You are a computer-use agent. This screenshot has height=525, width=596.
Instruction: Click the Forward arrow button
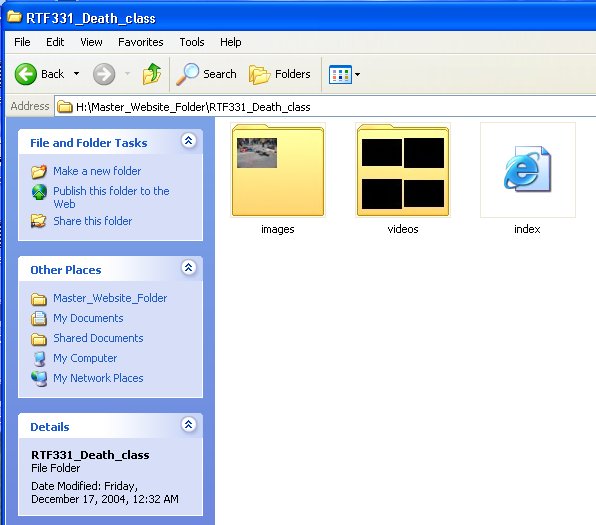[104, 74]
